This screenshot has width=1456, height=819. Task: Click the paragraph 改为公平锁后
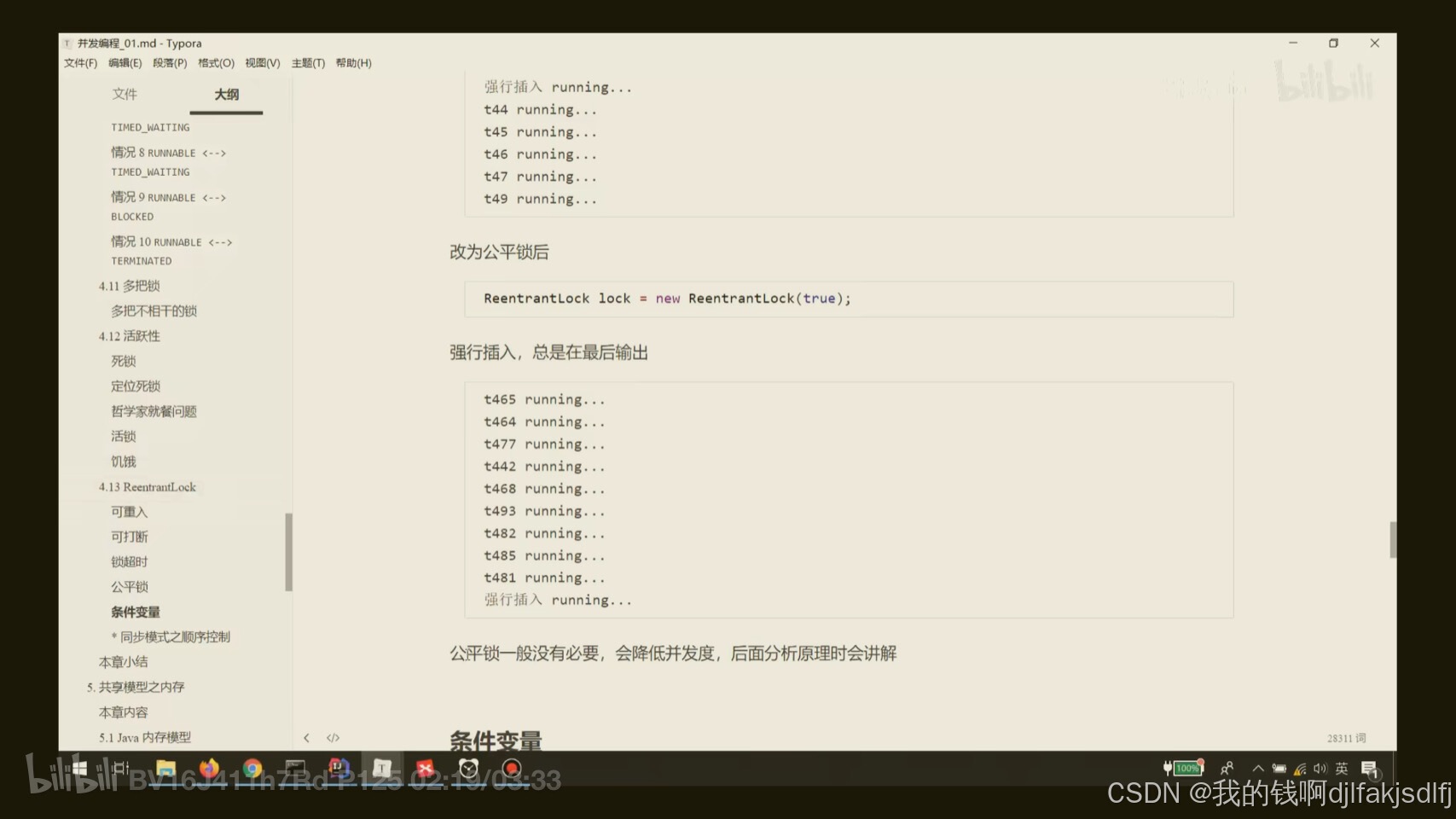pos(499,253)
